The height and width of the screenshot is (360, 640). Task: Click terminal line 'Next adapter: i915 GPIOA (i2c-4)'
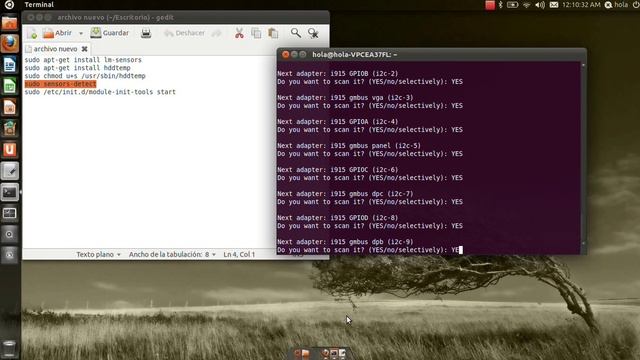coord(338,122)
